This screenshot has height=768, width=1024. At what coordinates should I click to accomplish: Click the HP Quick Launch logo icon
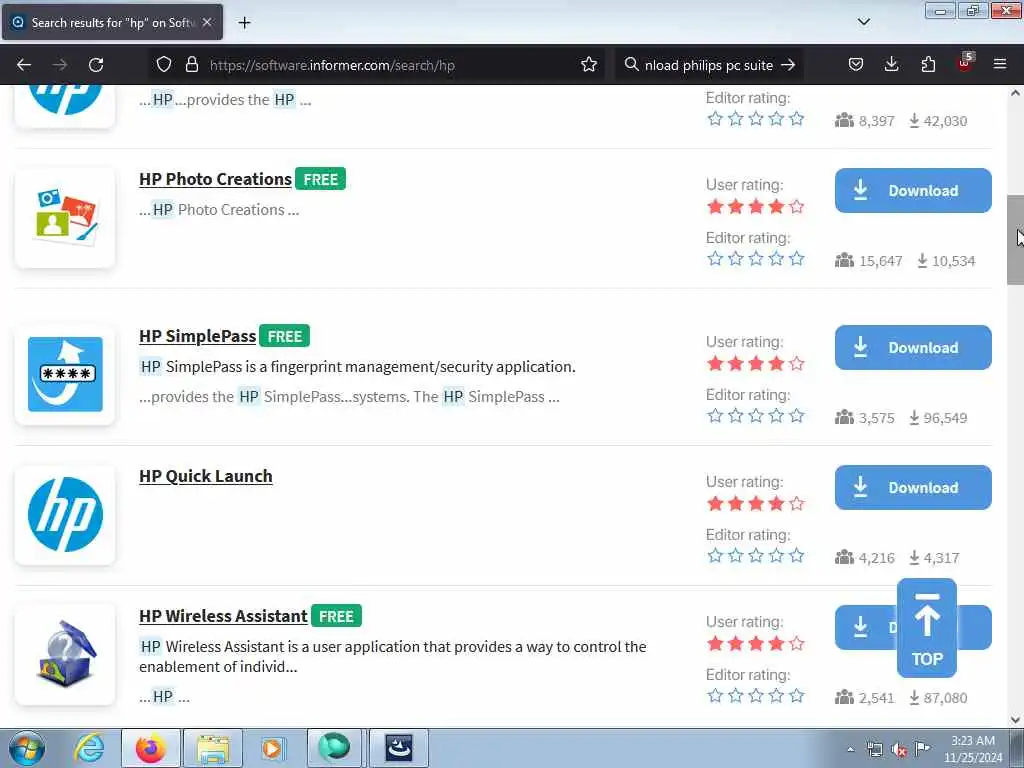[65, 515]
